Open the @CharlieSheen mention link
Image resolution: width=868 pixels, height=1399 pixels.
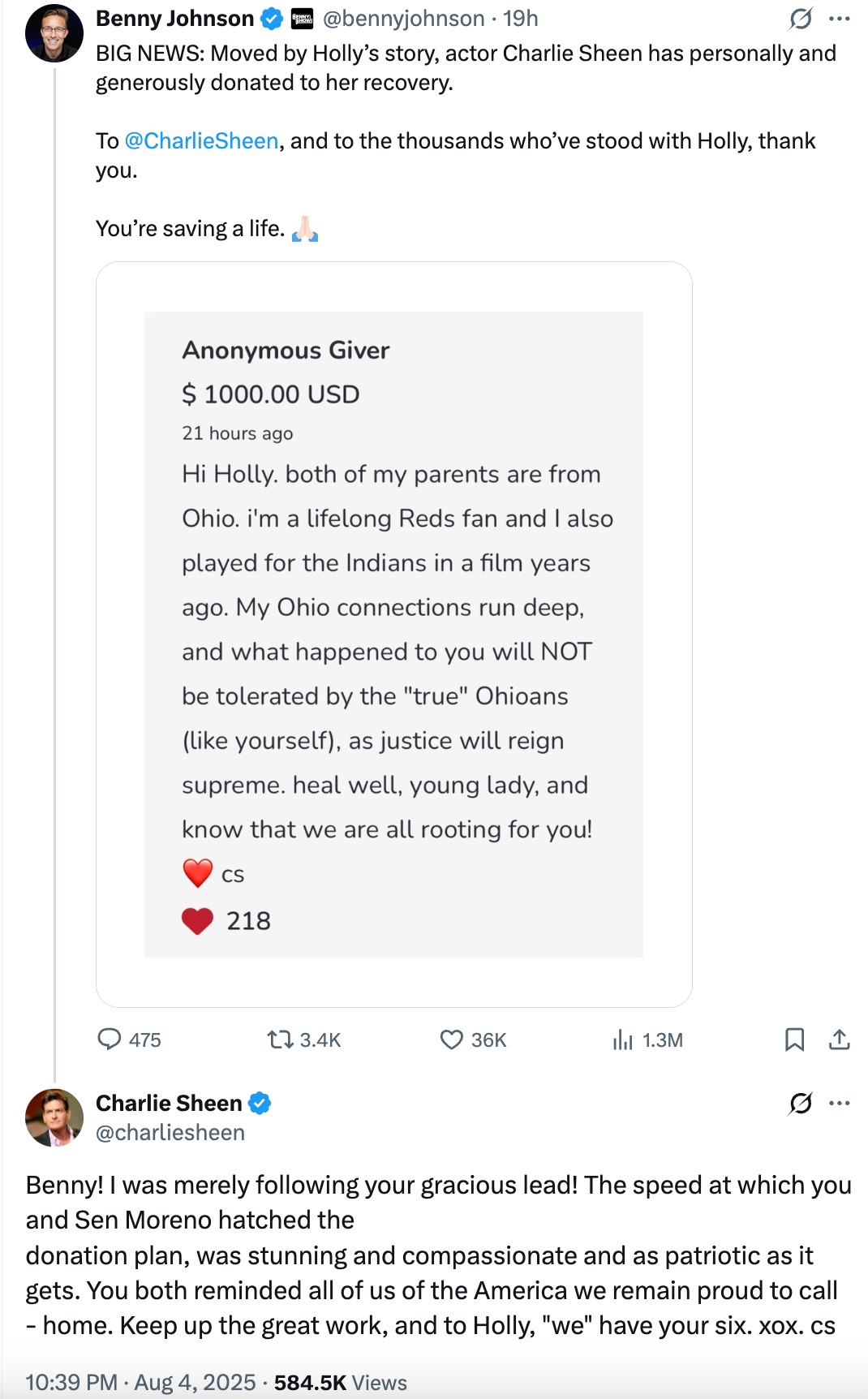[201, 141]
